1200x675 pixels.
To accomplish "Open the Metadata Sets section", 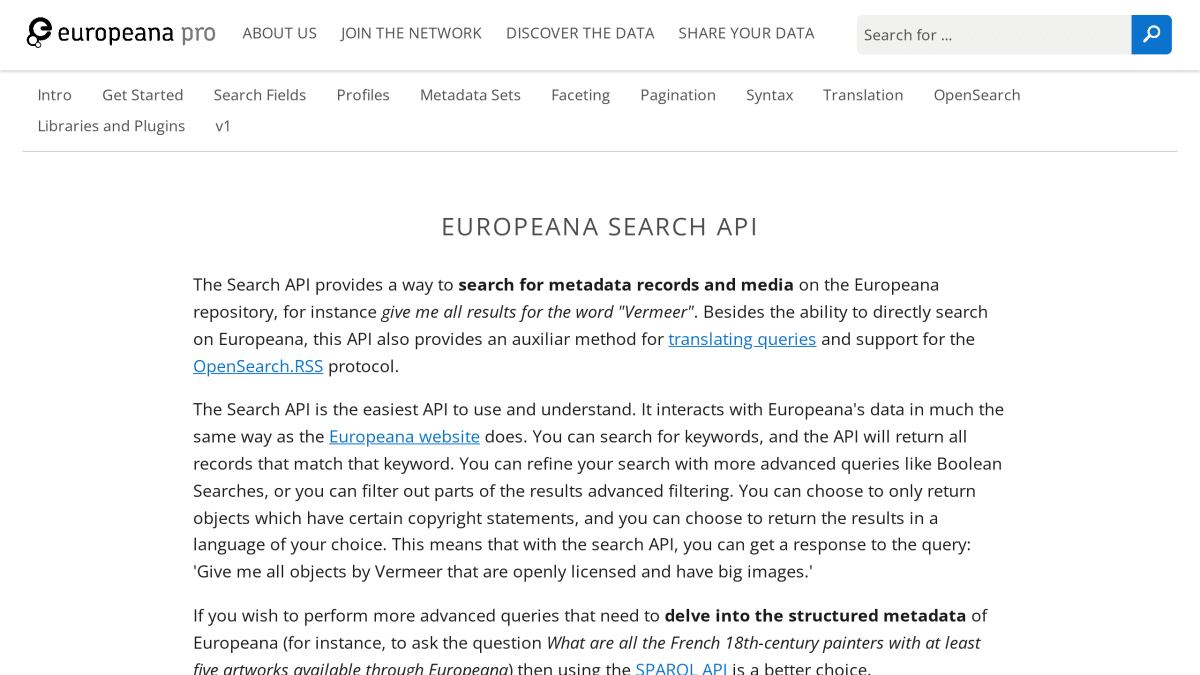I will click(470, 95).
